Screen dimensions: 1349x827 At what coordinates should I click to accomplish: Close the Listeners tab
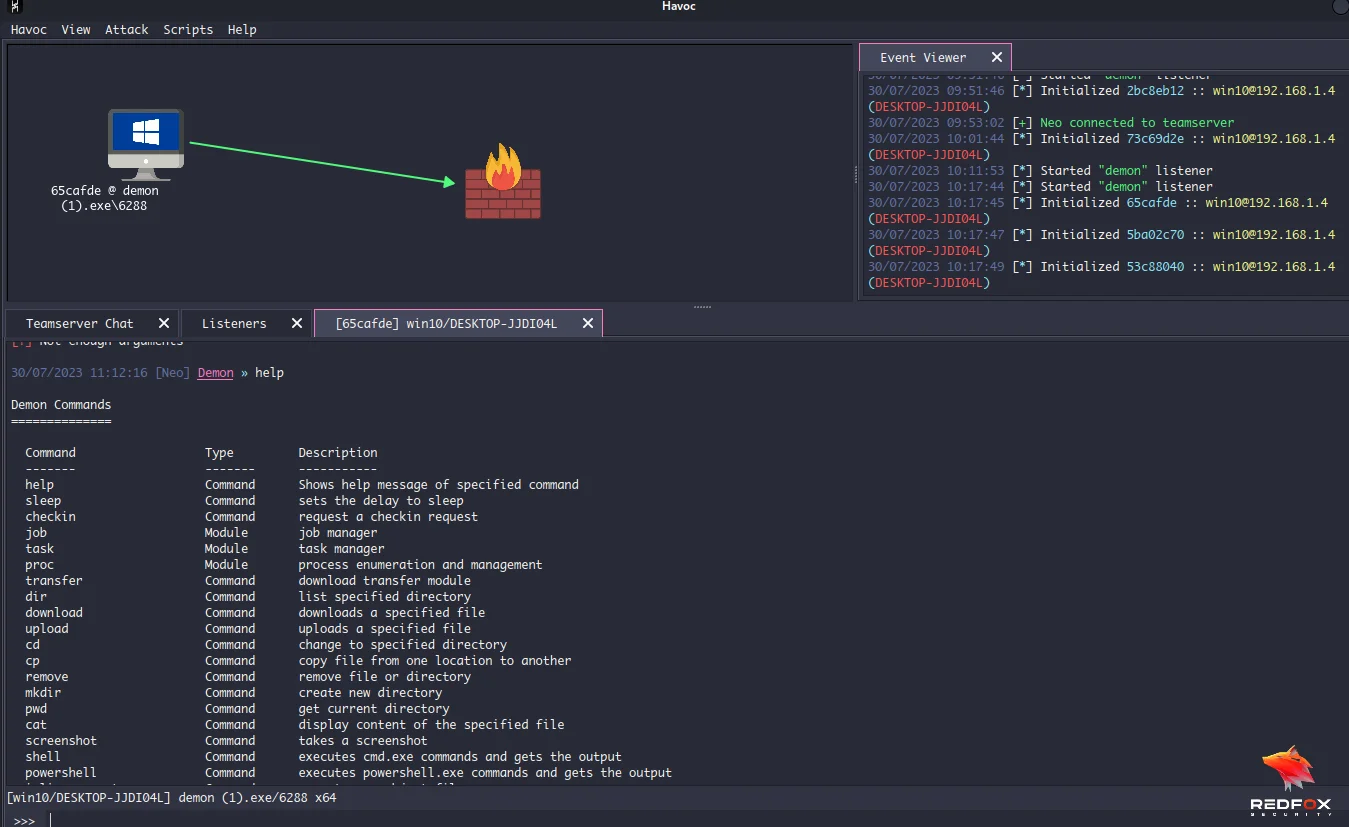(296, 323)
